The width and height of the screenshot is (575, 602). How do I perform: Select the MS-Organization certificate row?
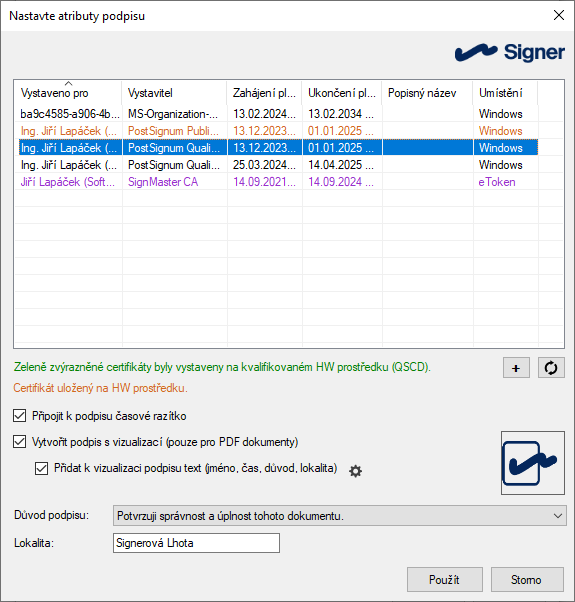pyautogui.click(x=278, y=114)
